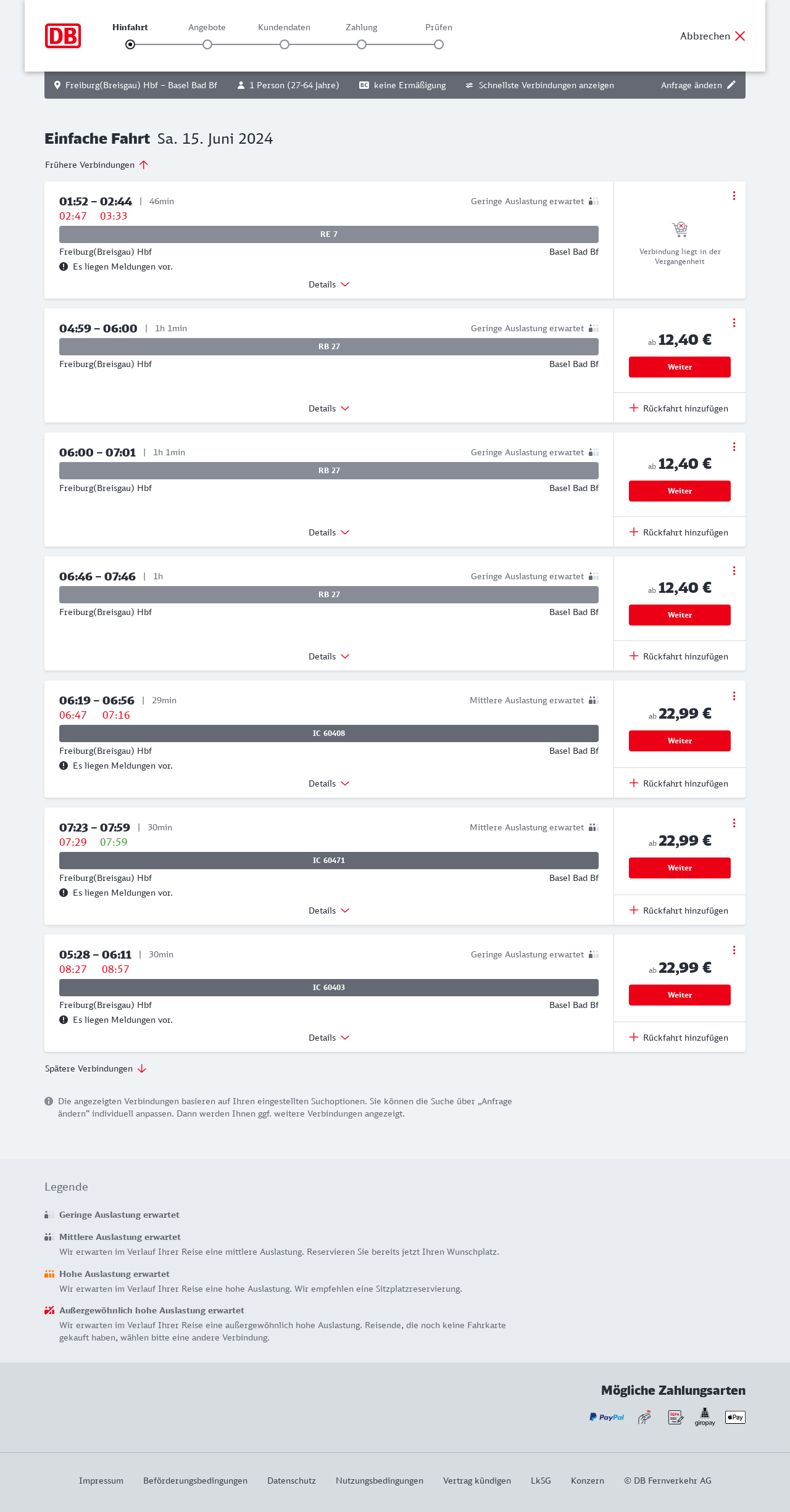Select the Zahlung step indicator circle
The image size is (790, 1512).
[362, 44]
